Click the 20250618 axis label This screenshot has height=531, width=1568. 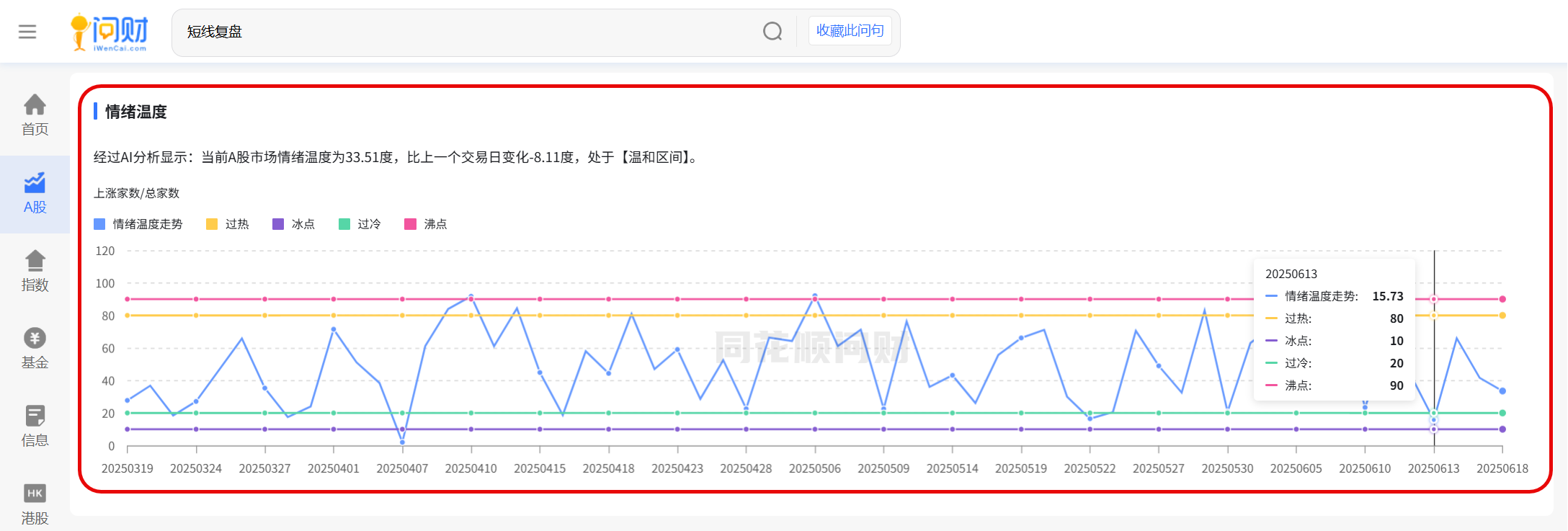point(1502,468)
